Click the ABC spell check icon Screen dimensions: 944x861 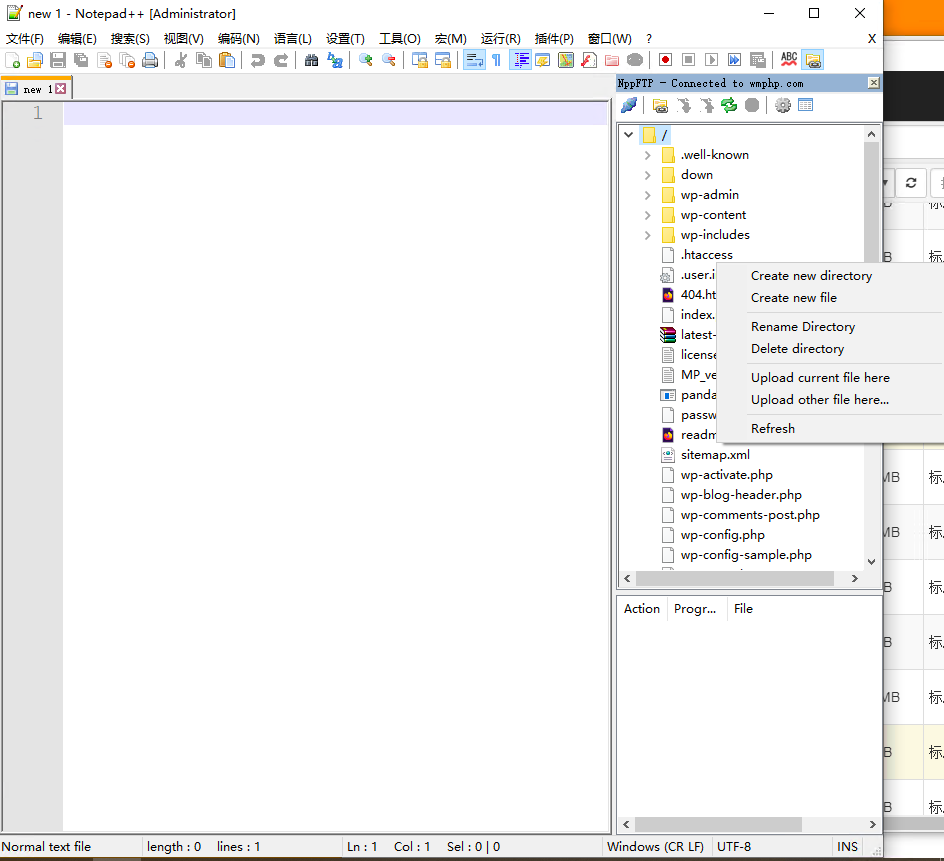tap(789, 60)
